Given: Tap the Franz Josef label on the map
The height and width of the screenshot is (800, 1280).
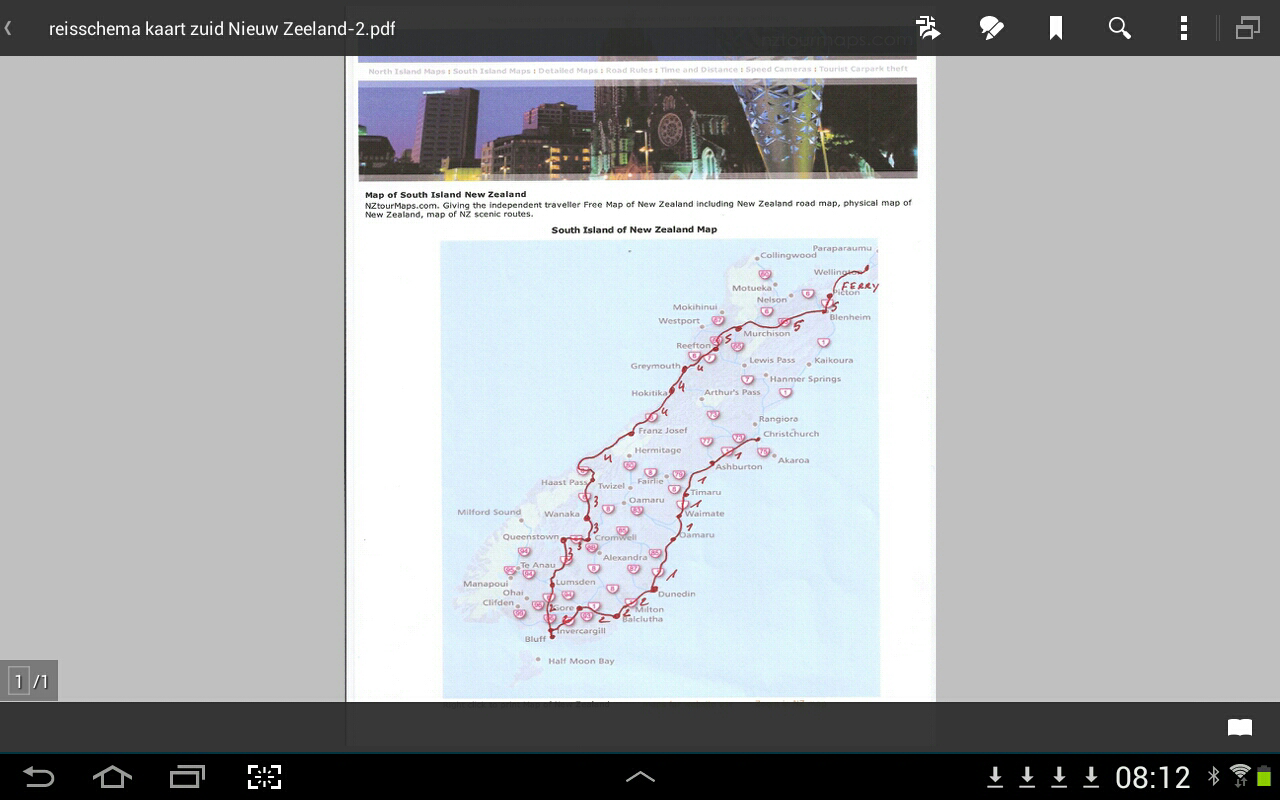Looking at the screenshot, I should (663, 431).
